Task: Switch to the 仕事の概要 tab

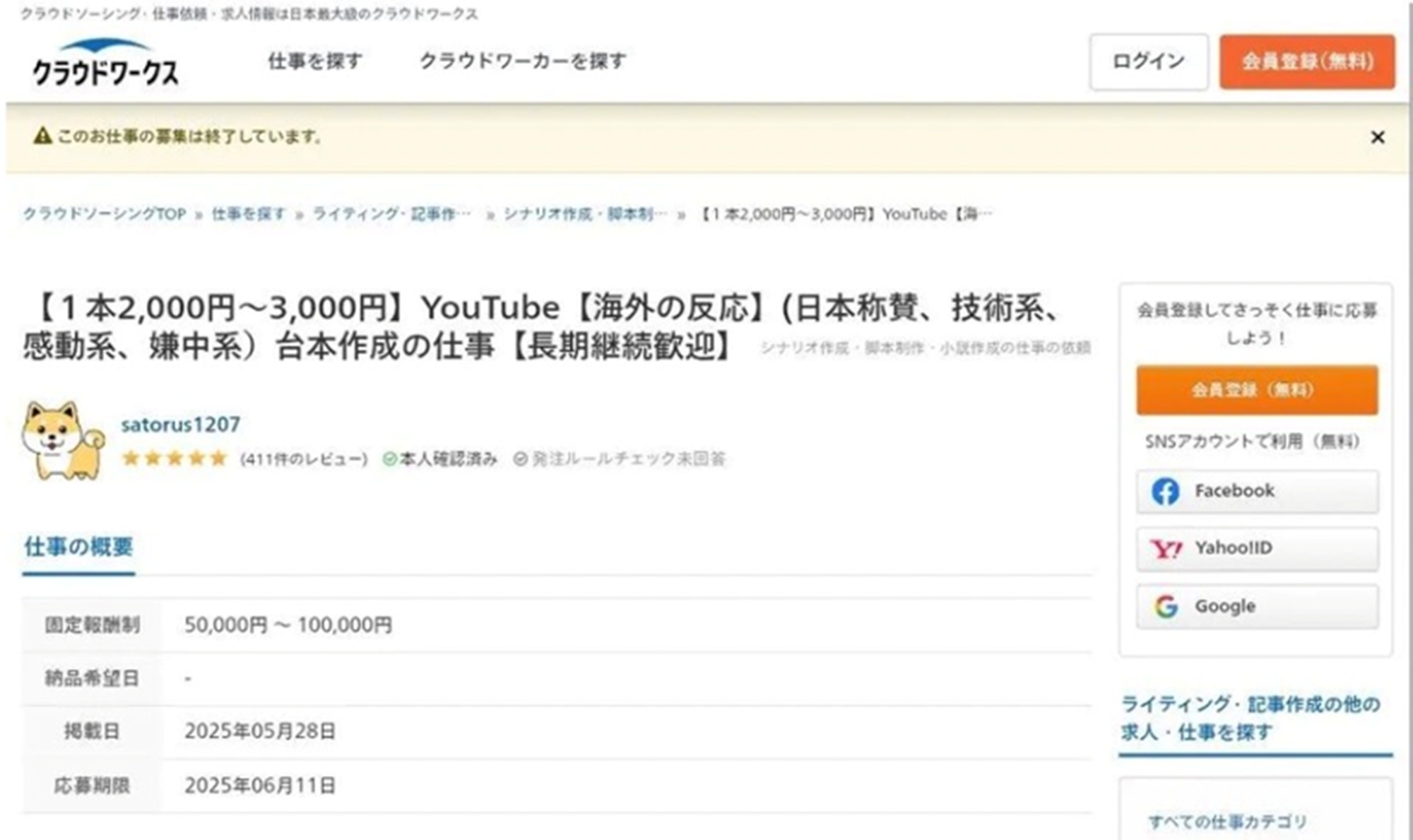Action: [x=79, y=545]
